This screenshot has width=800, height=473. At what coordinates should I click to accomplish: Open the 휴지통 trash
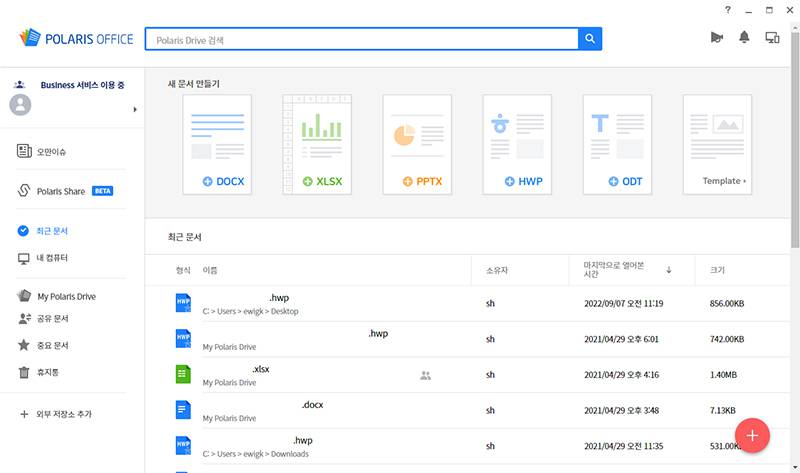coord(38,372)
